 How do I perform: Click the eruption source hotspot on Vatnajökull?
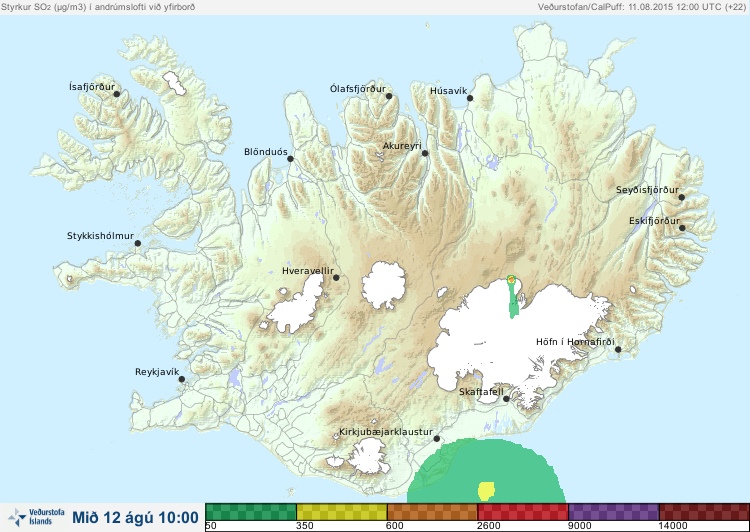[x=511, y=279]
